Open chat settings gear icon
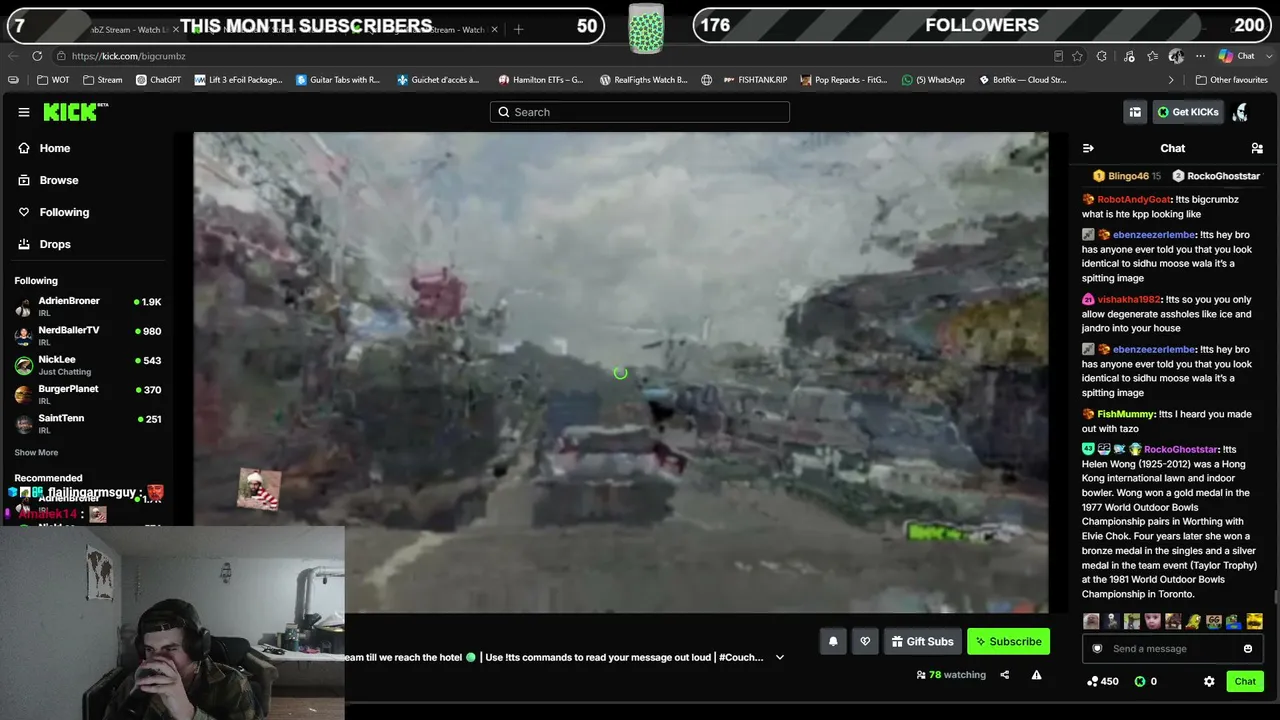1280x720 pixels. 1209,681
